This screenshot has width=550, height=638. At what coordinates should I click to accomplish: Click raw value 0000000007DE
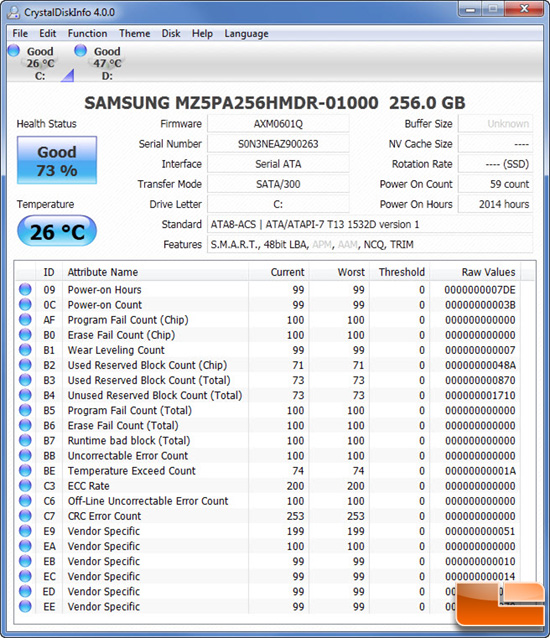pyautogui.click(x=480, y=290)
